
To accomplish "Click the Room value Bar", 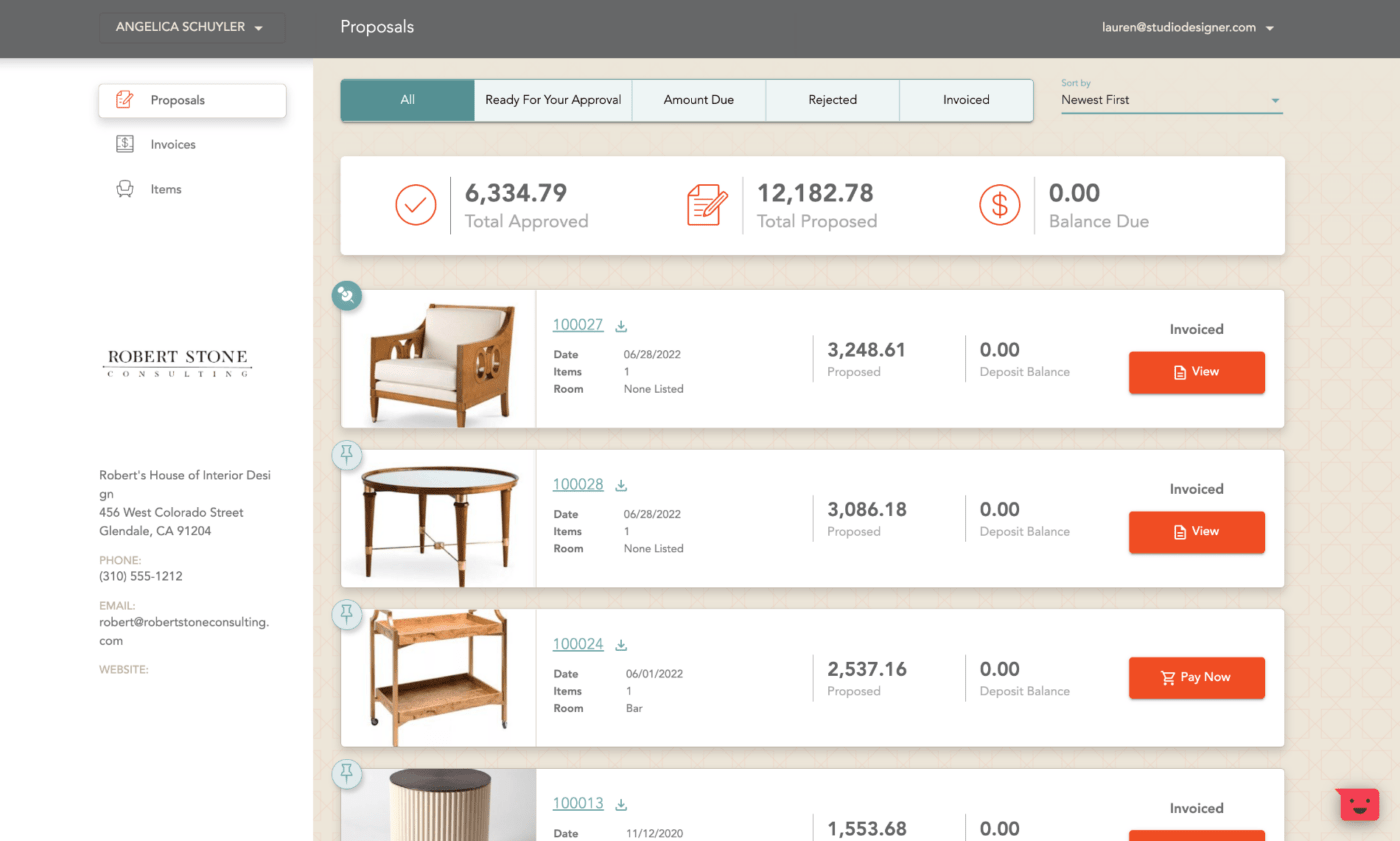I will [x=633, y=708].
